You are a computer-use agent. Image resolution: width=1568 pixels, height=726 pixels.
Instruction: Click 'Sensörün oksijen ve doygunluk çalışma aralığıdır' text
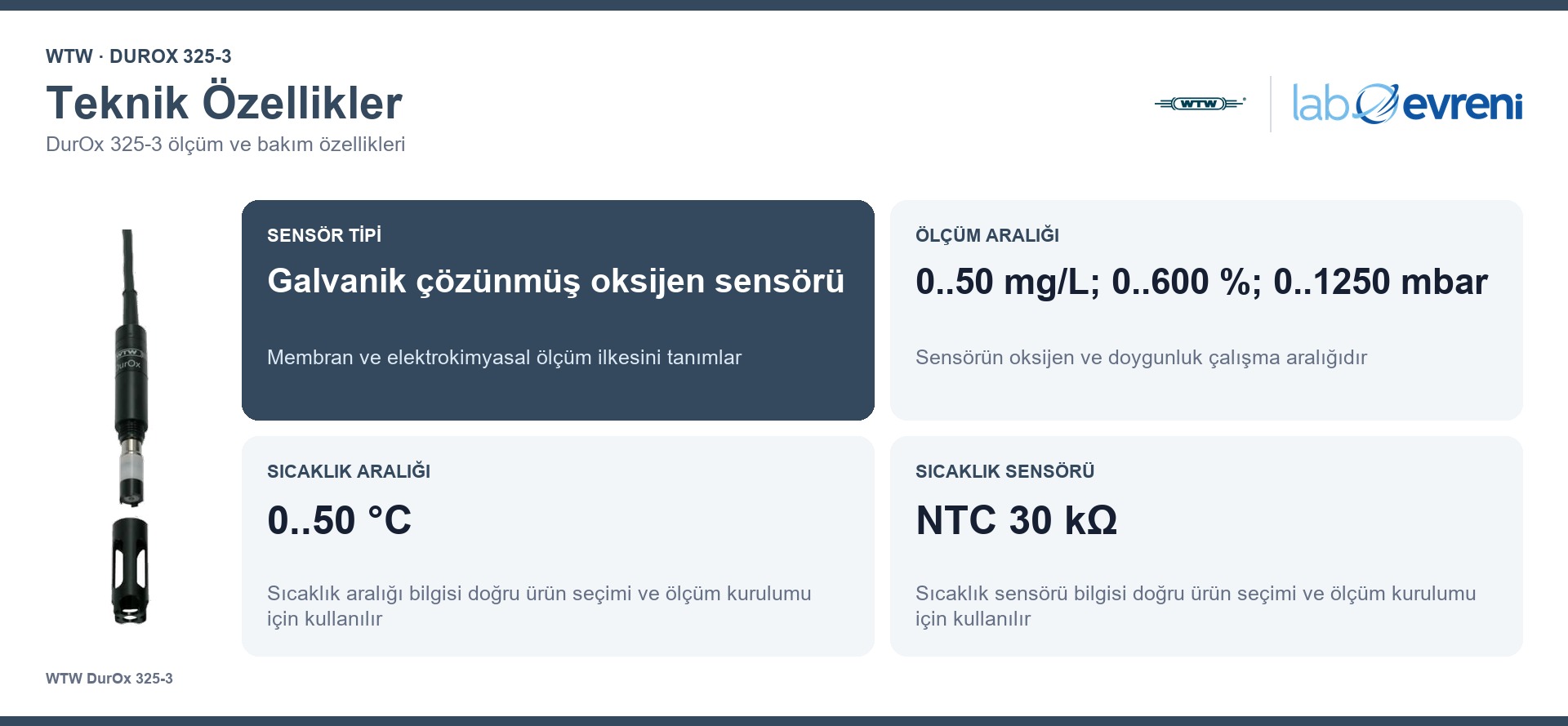click(x=1141, y=358)
